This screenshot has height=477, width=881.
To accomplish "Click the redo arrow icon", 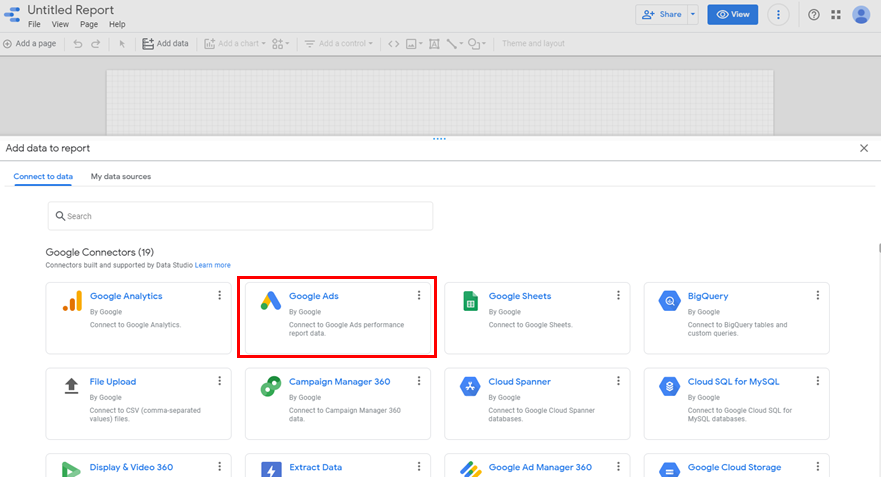I will coord(96,43).
